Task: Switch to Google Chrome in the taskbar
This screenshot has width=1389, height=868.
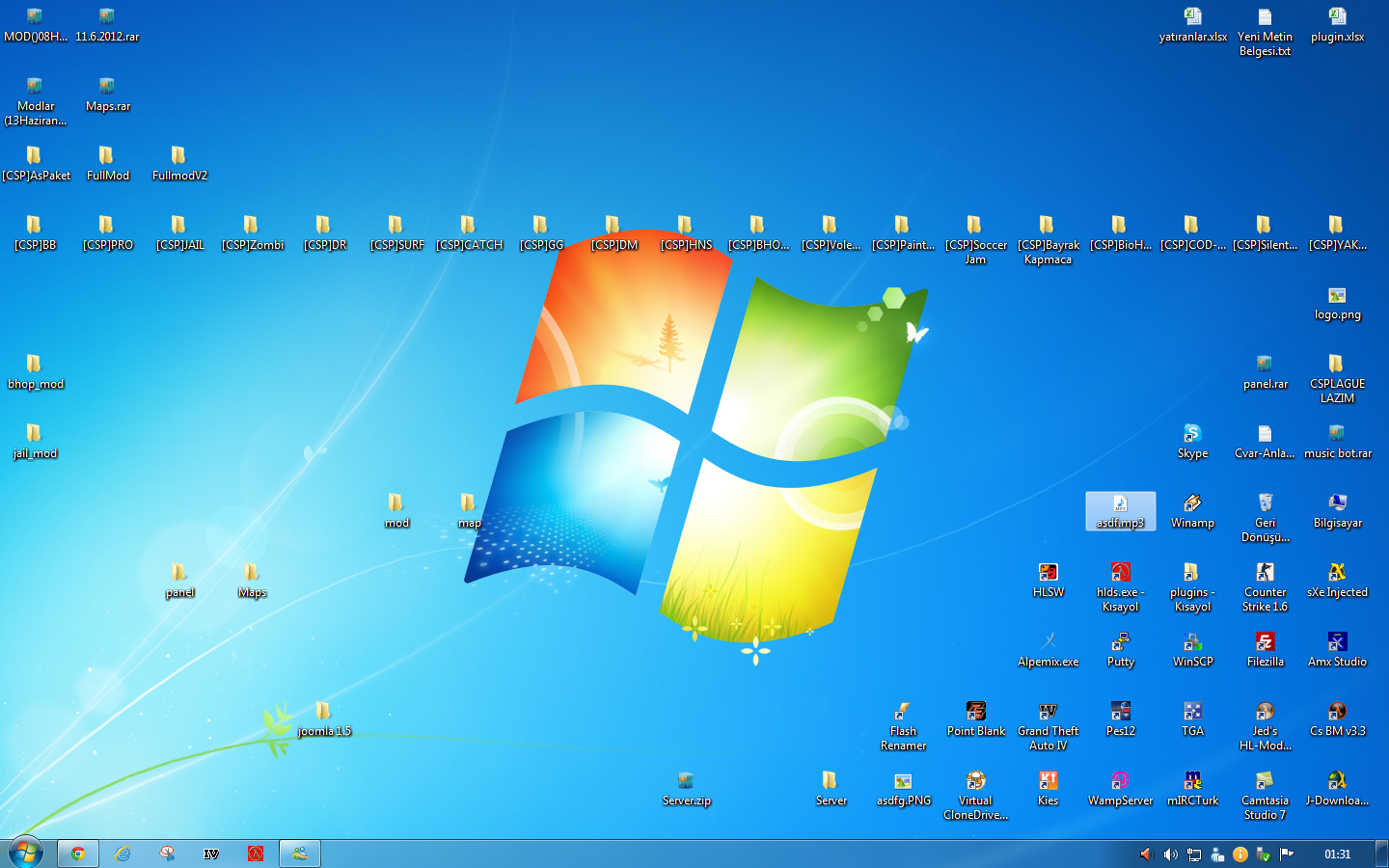Action: 78,854
